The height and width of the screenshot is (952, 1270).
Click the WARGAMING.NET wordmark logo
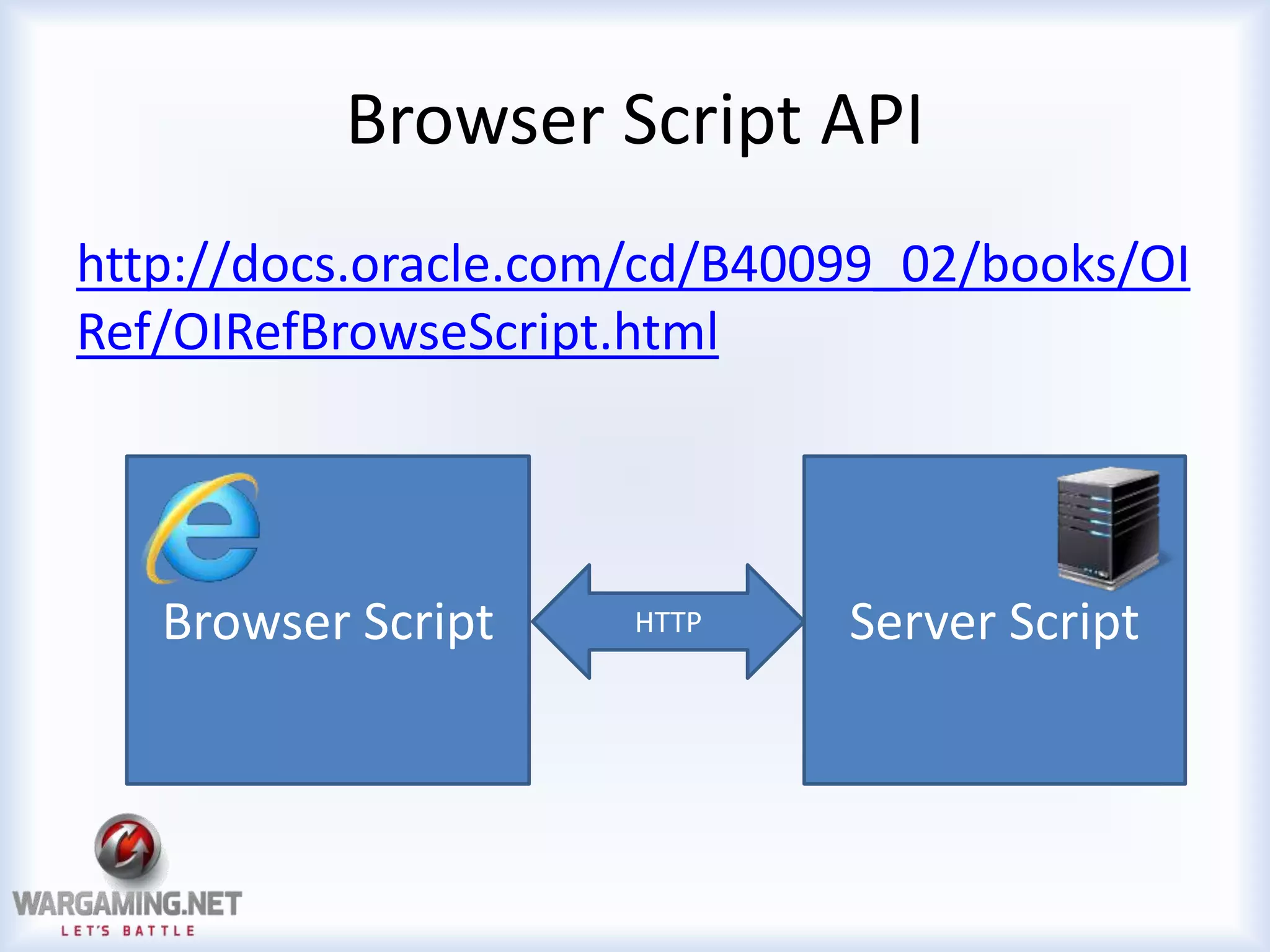click(x=127, y=904)
